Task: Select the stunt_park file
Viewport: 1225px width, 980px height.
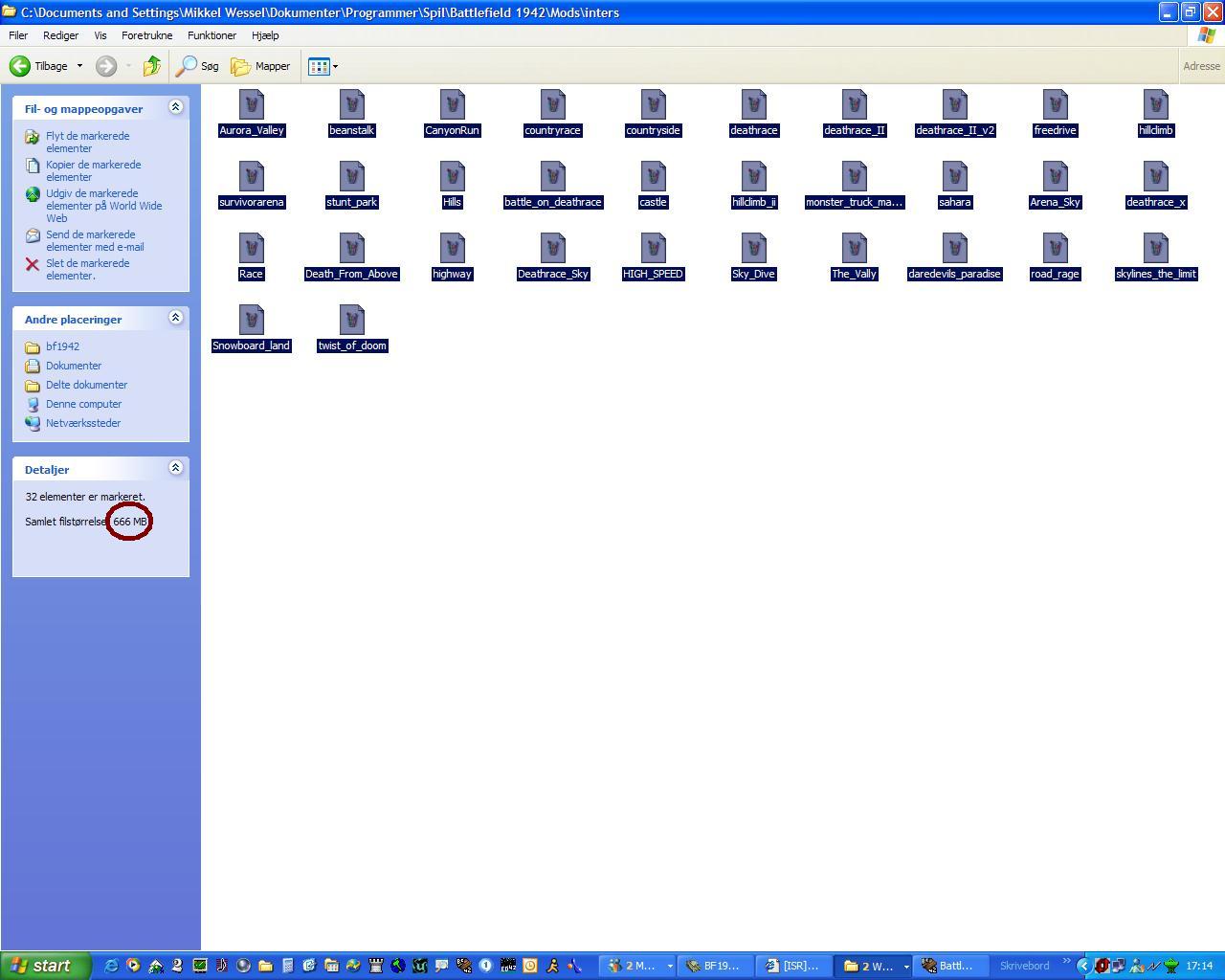Action: click(x=351, y=185)
